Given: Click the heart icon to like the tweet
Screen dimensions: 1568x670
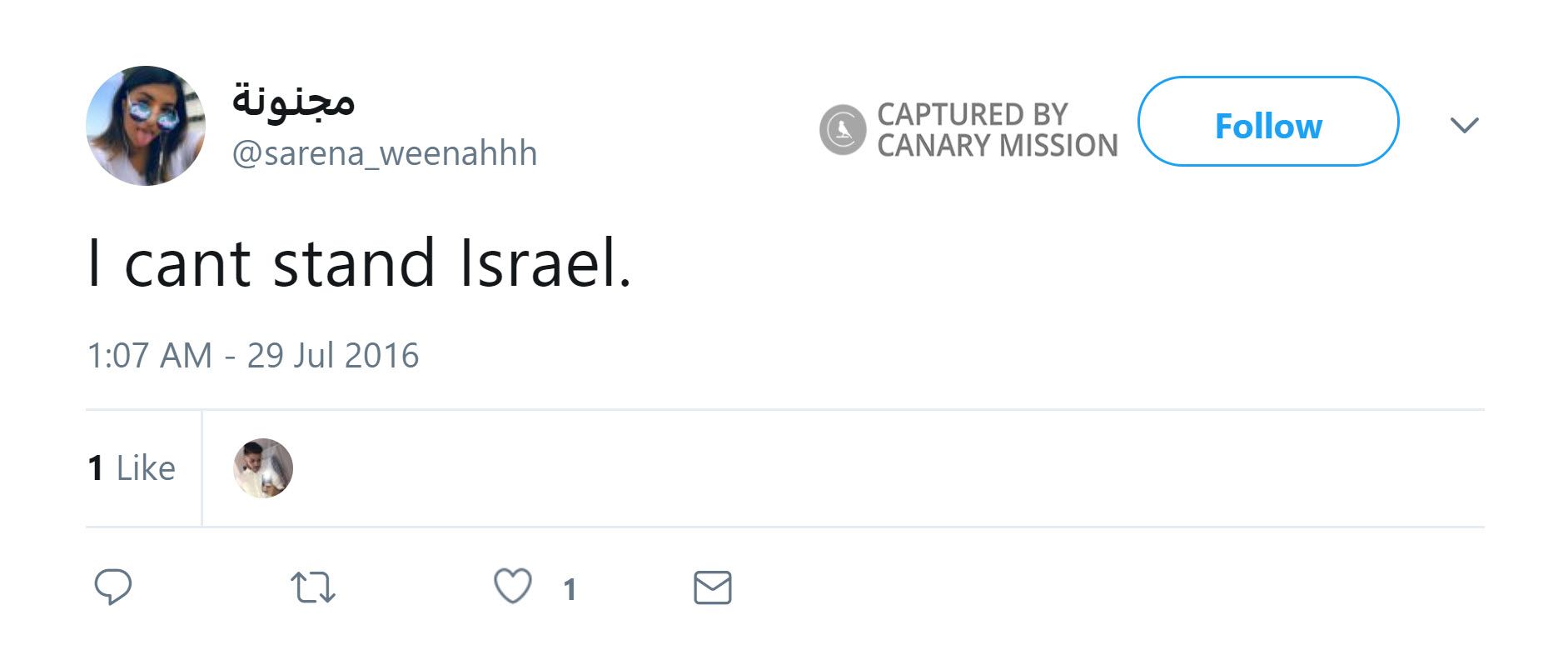Looking at the screenshot, I should point(514,587).
